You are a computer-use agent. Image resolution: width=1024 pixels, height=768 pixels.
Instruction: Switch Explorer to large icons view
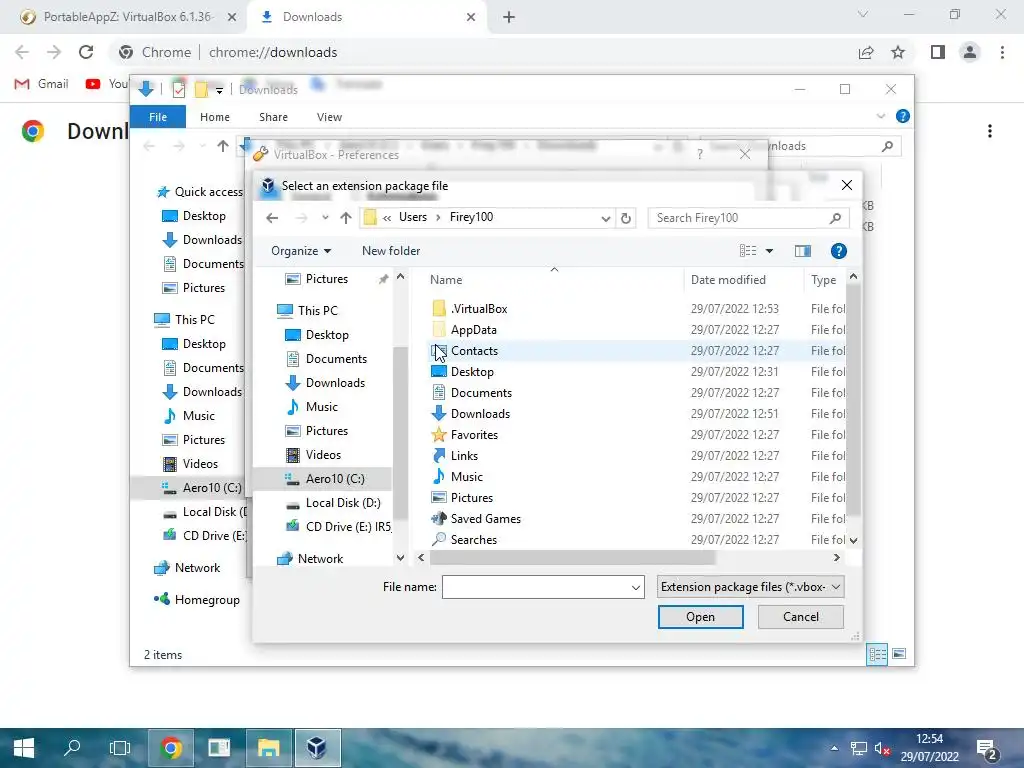(899, 654)
